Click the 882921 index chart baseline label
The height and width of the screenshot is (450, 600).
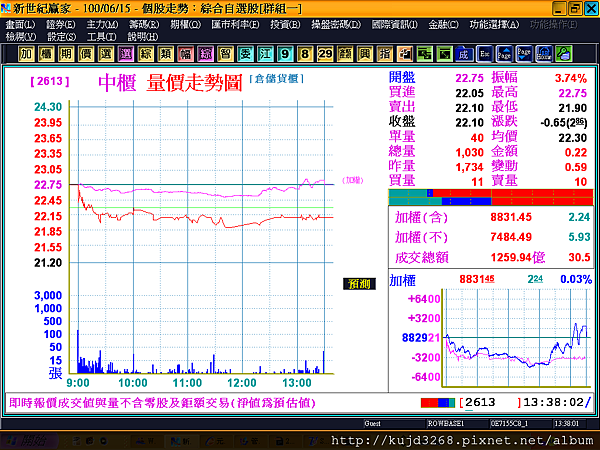(421, 338)
